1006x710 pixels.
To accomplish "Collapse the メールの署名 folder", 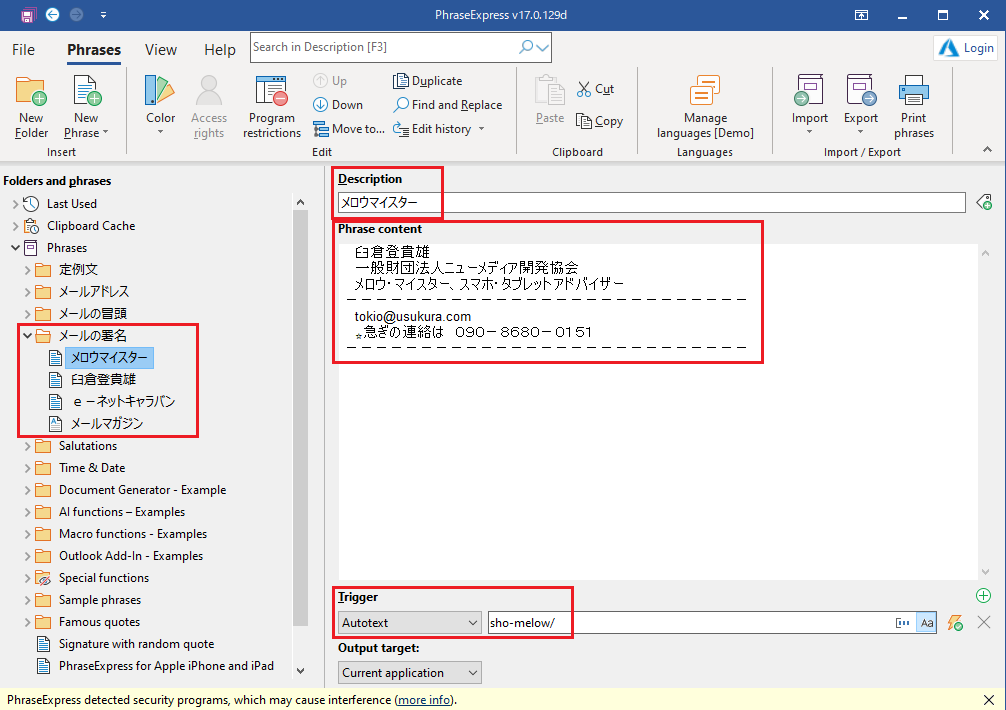I will 27,336.
